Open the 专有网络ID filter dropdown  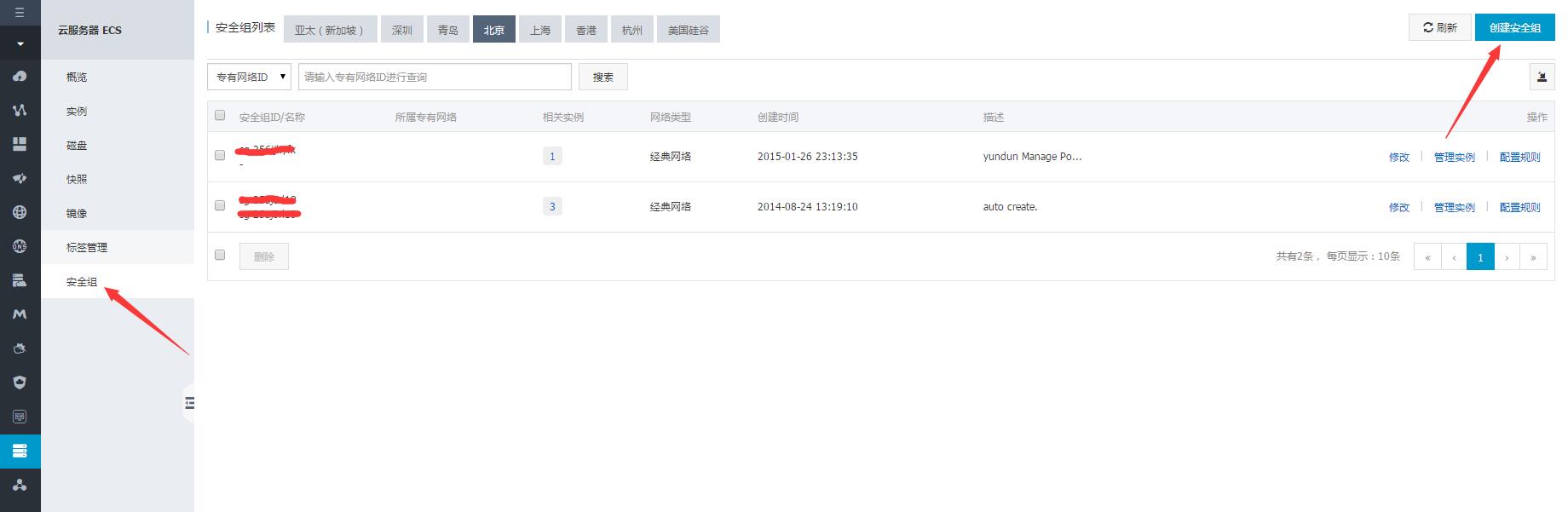coord(249,77)
